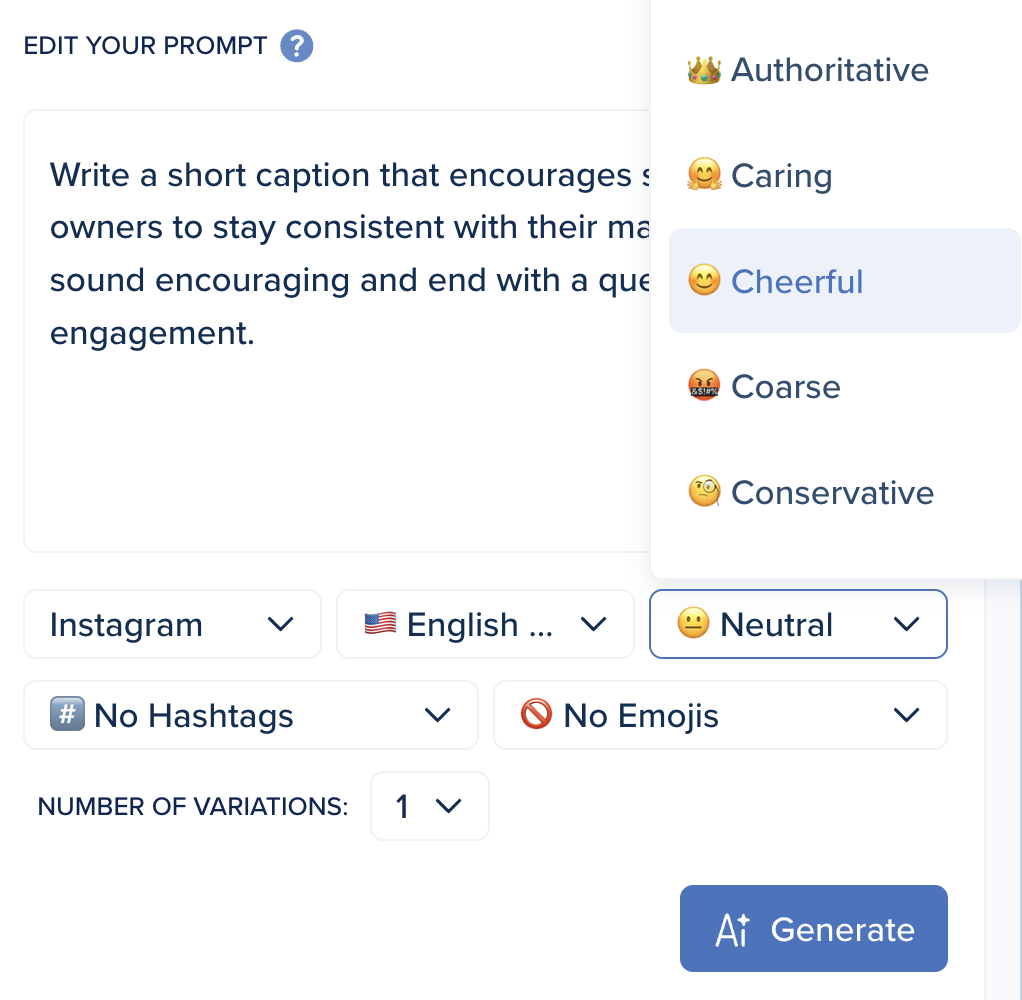Image resolution: width=1022 pixels, height=1000 pixels.
Task: Click the cursing face emoji beside Coarse
Action: click(704, 387)
